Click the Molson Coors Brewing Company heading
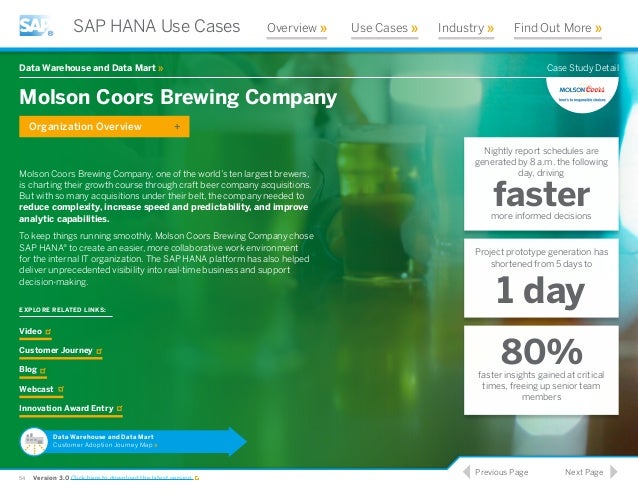Image resolution: width=638 pixels, height=493 pixels. pyautogui.click(x=178, y=97)
